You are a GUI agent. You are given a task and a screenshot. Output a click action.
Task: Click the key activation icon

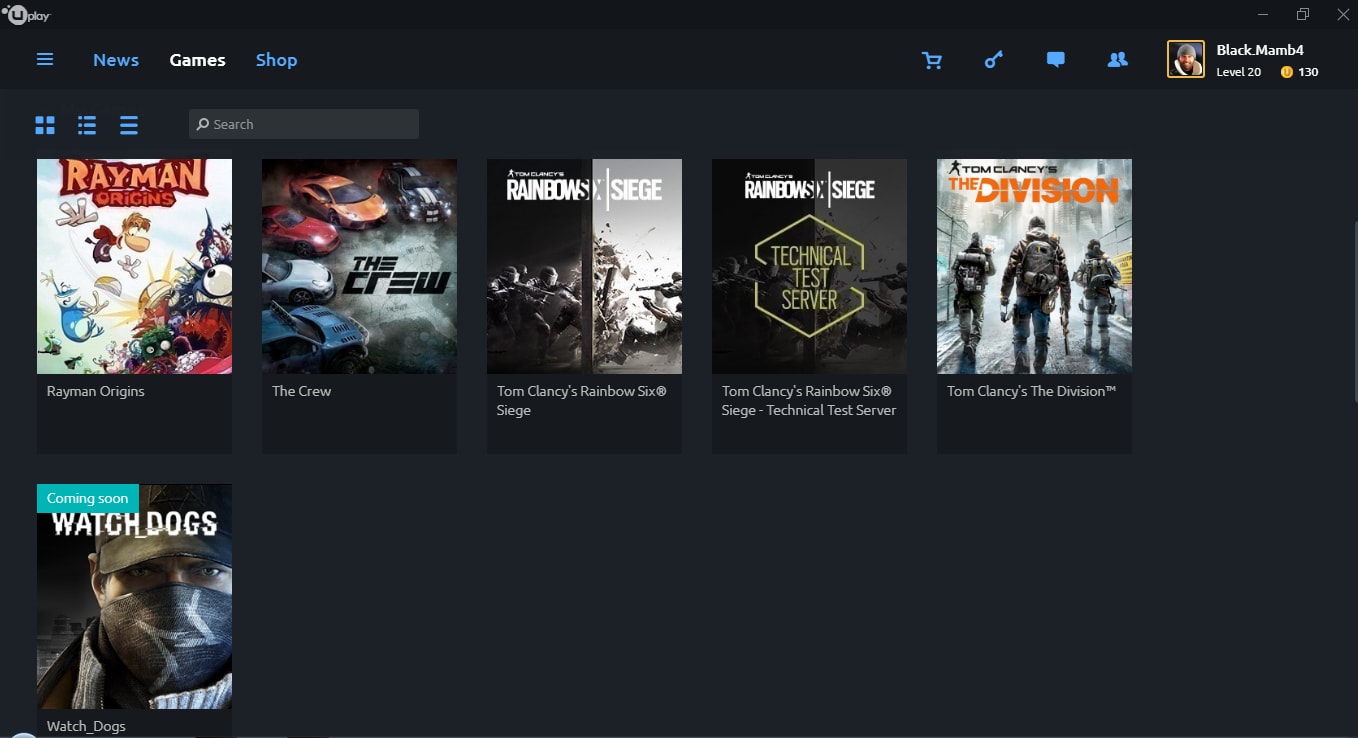pos(993,60)
